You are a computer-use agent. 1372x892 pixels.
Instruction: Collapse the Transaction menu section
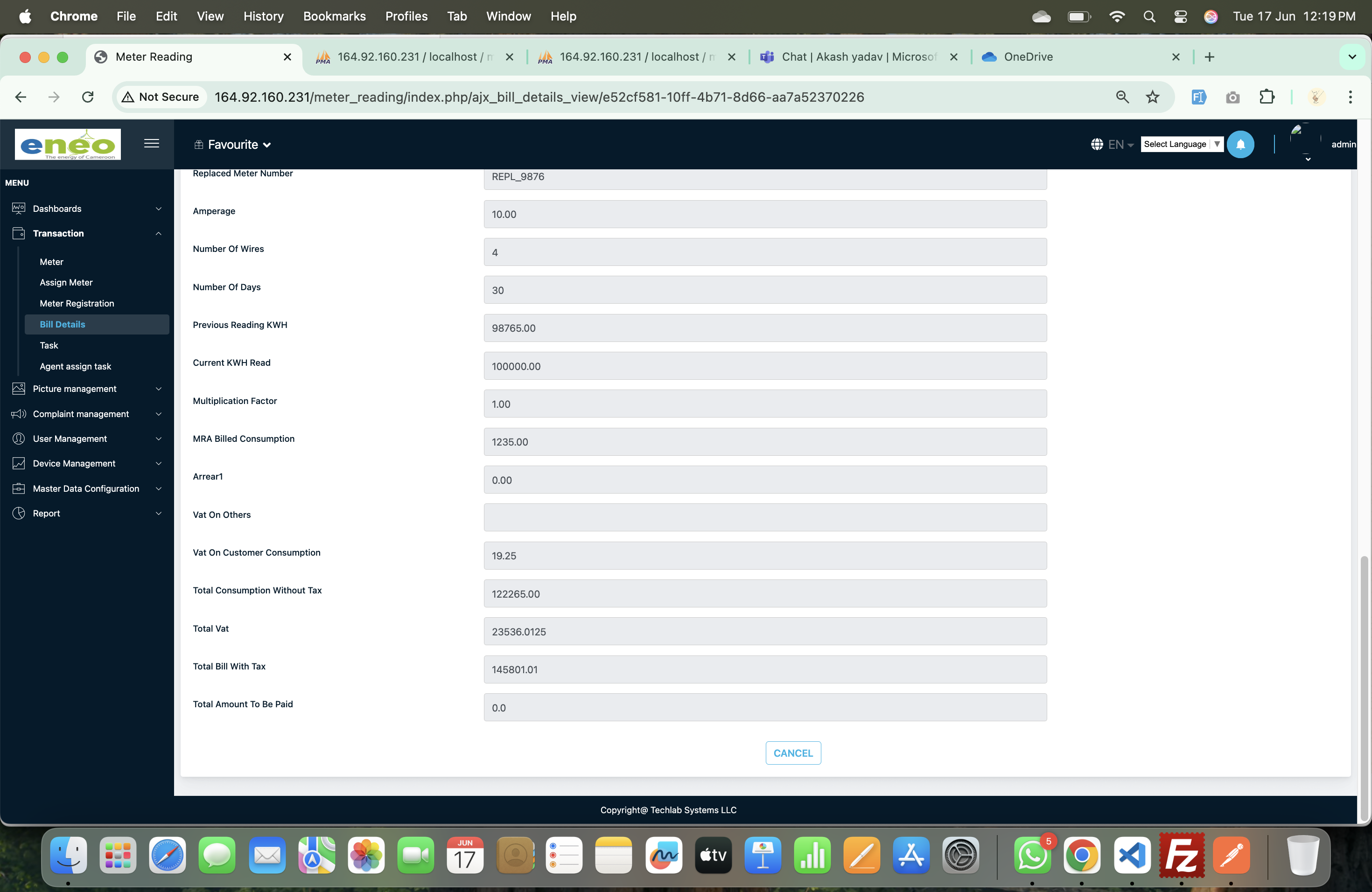click(x=86, y=233)
